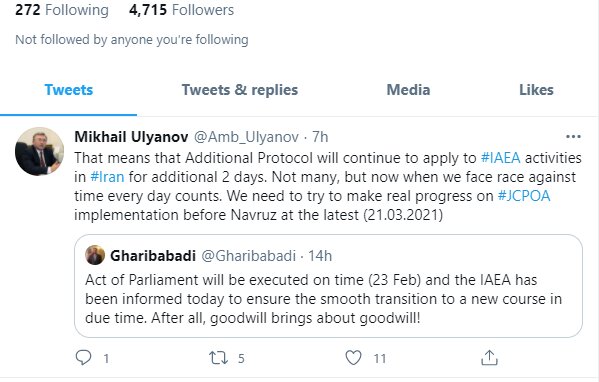Follow the #JCPOA hashtag link

pos(524,196)
